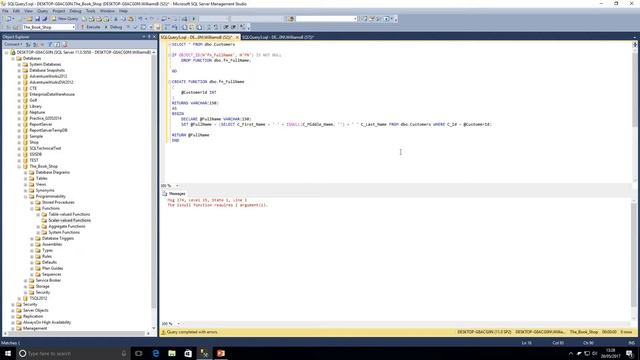Switch to the second SQLQuery tab

[278, 37]
